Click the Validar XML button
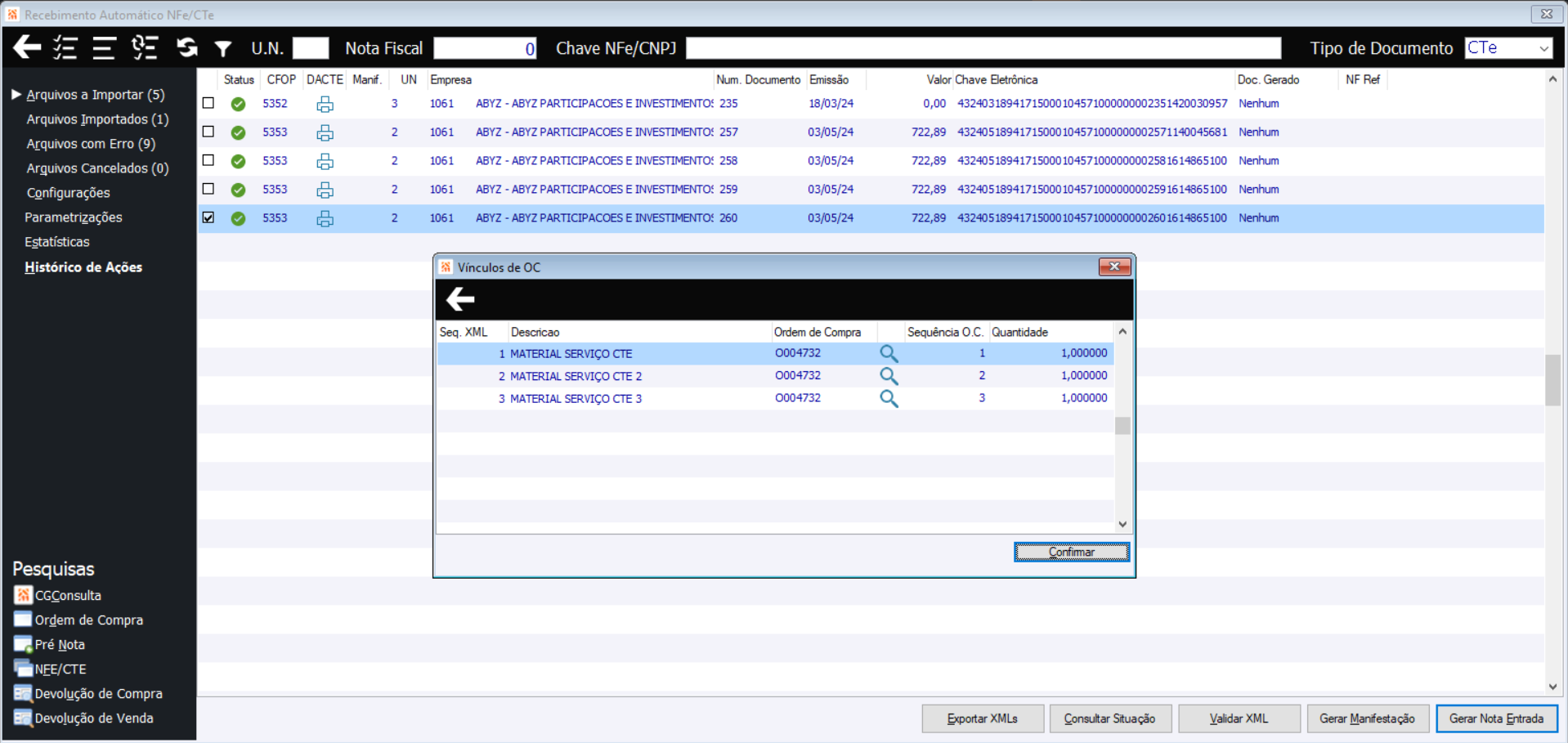 pyautogui.click(x=1239, y=718)
